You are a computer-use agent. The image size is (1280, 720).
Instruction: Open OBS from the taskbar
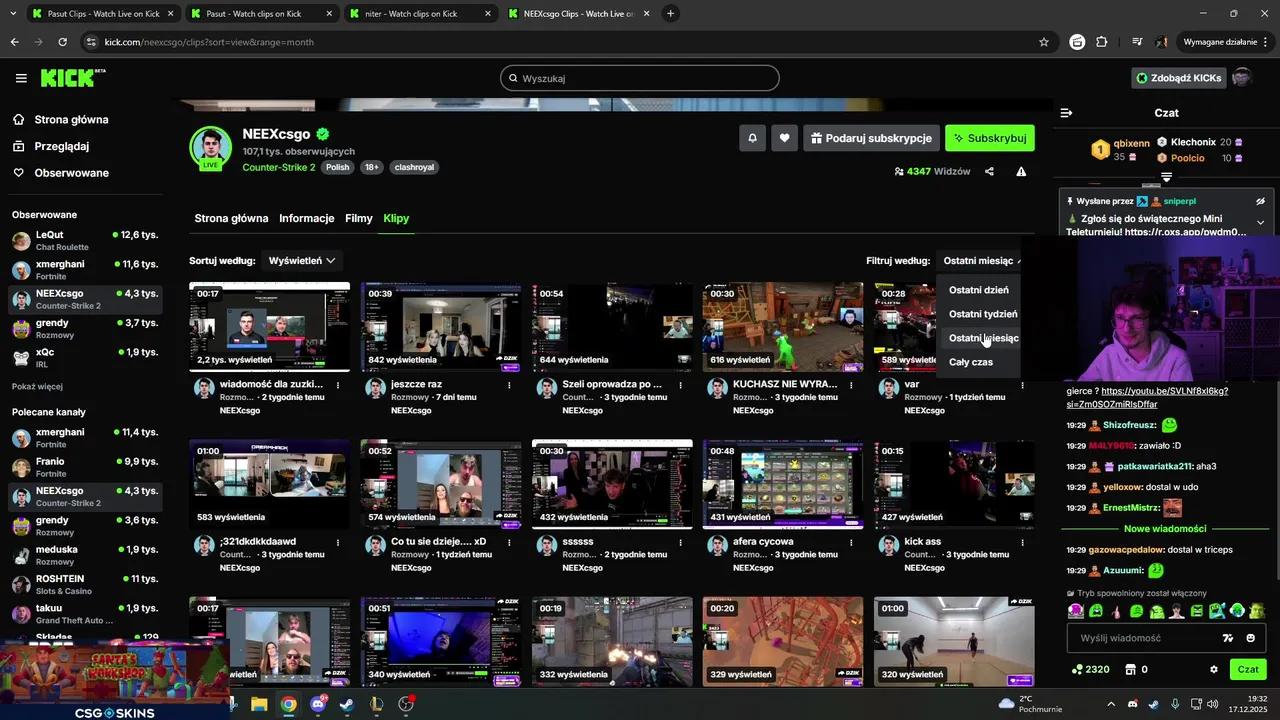tap(406, 704)
